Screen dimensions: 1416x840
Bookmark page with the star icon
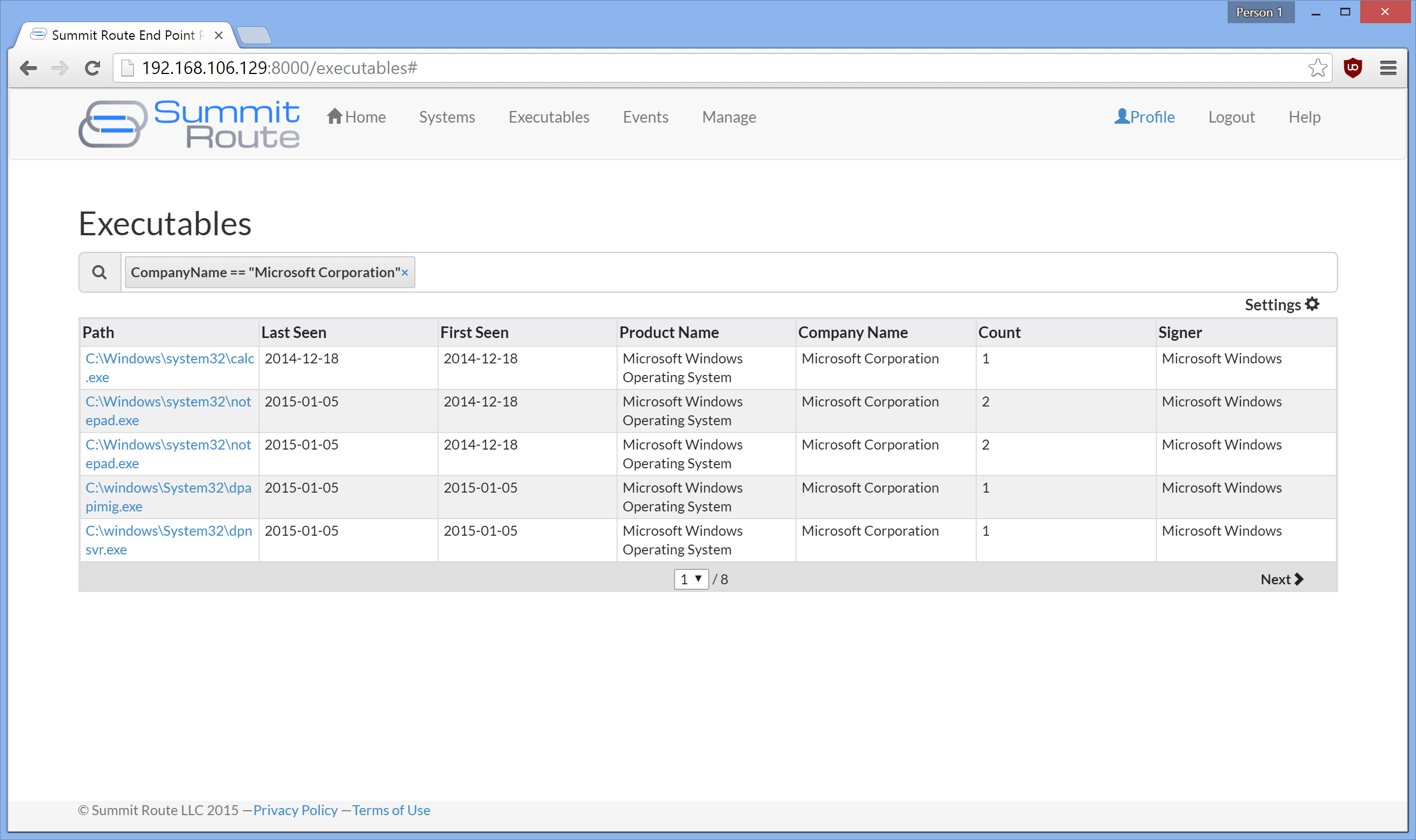pyautogui.click(x=1318, y=68)
